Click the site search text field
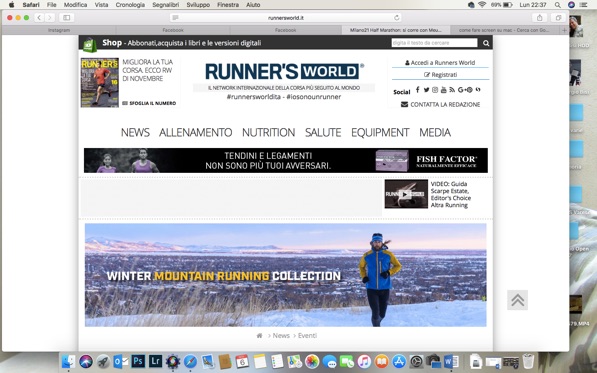The height and width of the screenshot is (373, 597). (434, 43)
